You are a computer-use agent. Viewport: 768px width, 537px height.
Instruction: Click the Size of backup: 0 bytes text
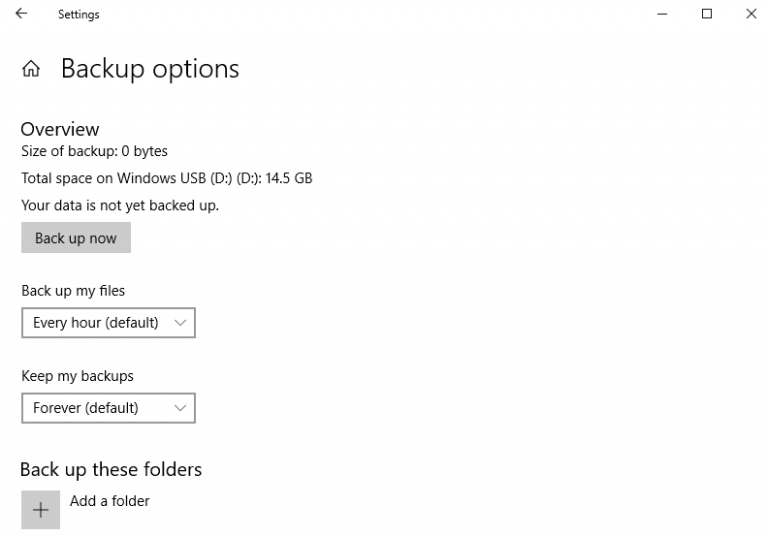coord(94,152)
